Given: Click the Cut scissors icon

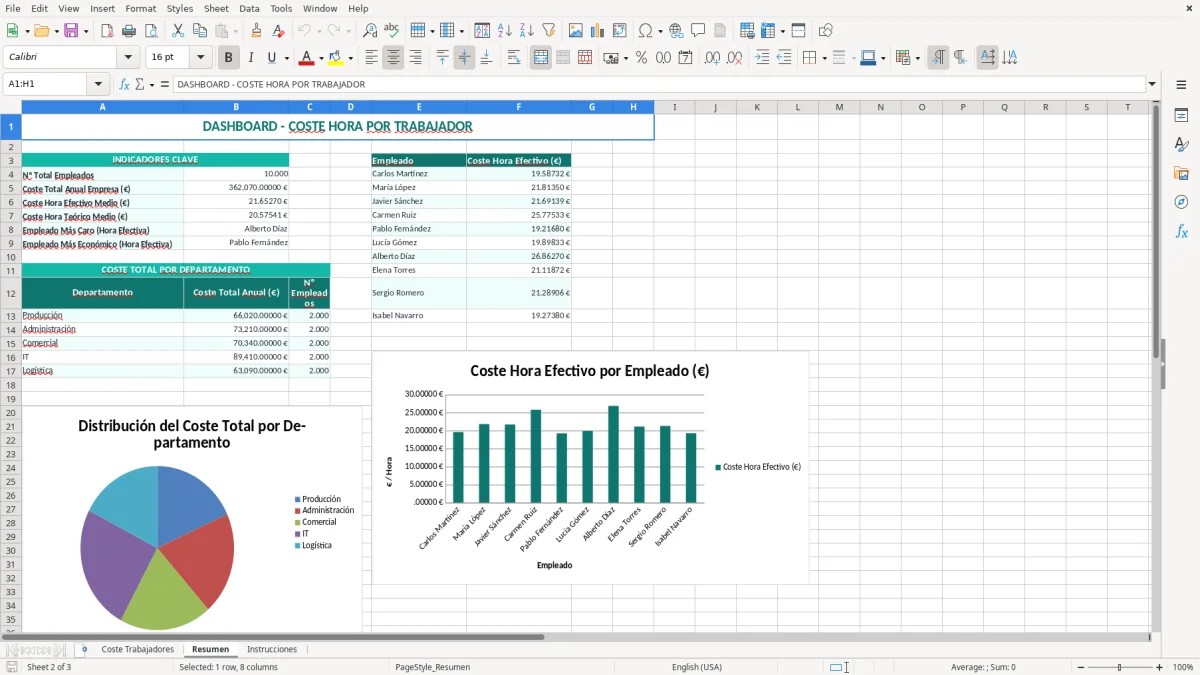Looking at the screenshot, I should [178, 31].
